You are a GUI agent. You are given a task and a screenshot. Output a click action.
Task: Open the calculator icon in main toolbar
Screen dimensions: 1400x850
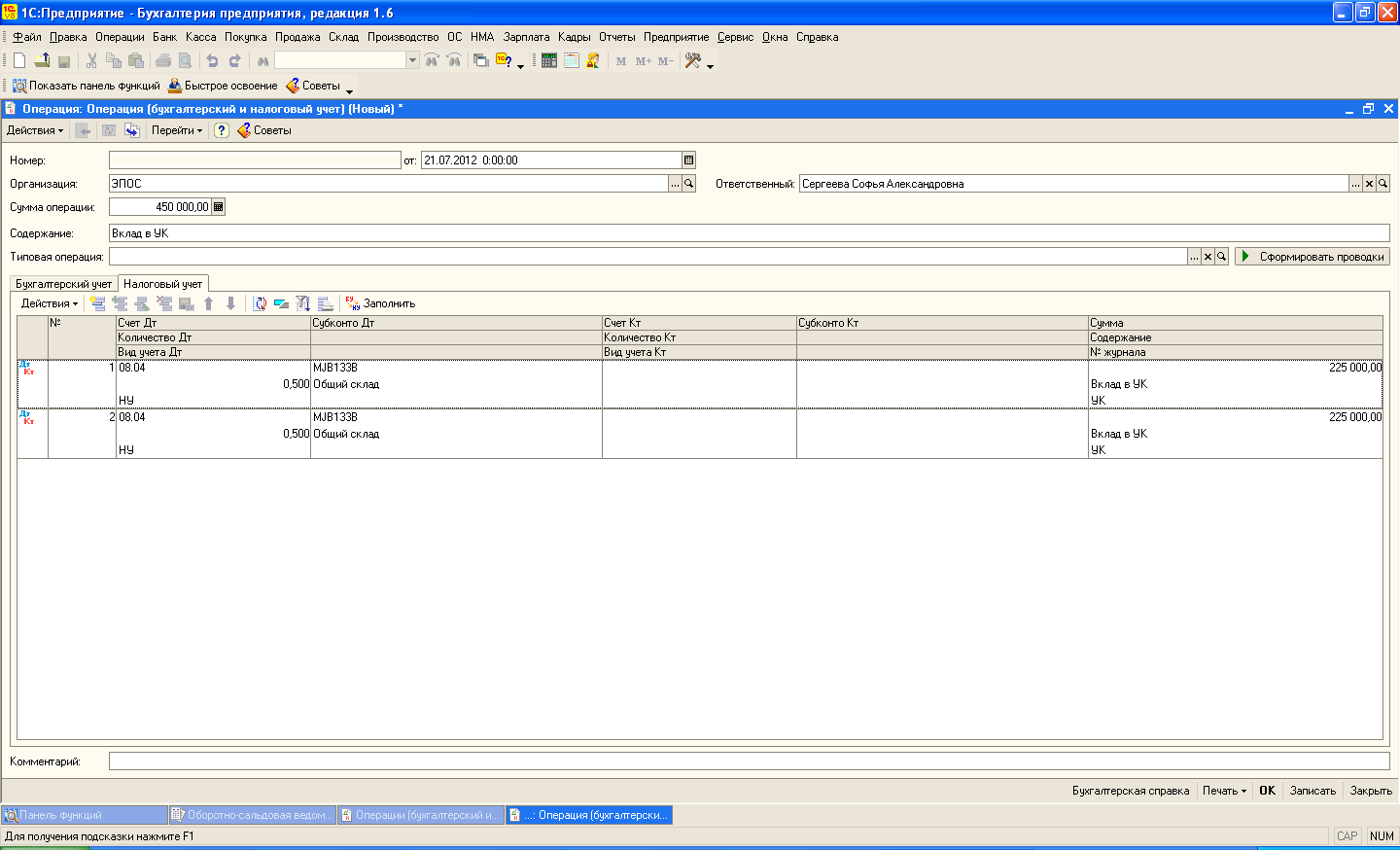[549, 60]
